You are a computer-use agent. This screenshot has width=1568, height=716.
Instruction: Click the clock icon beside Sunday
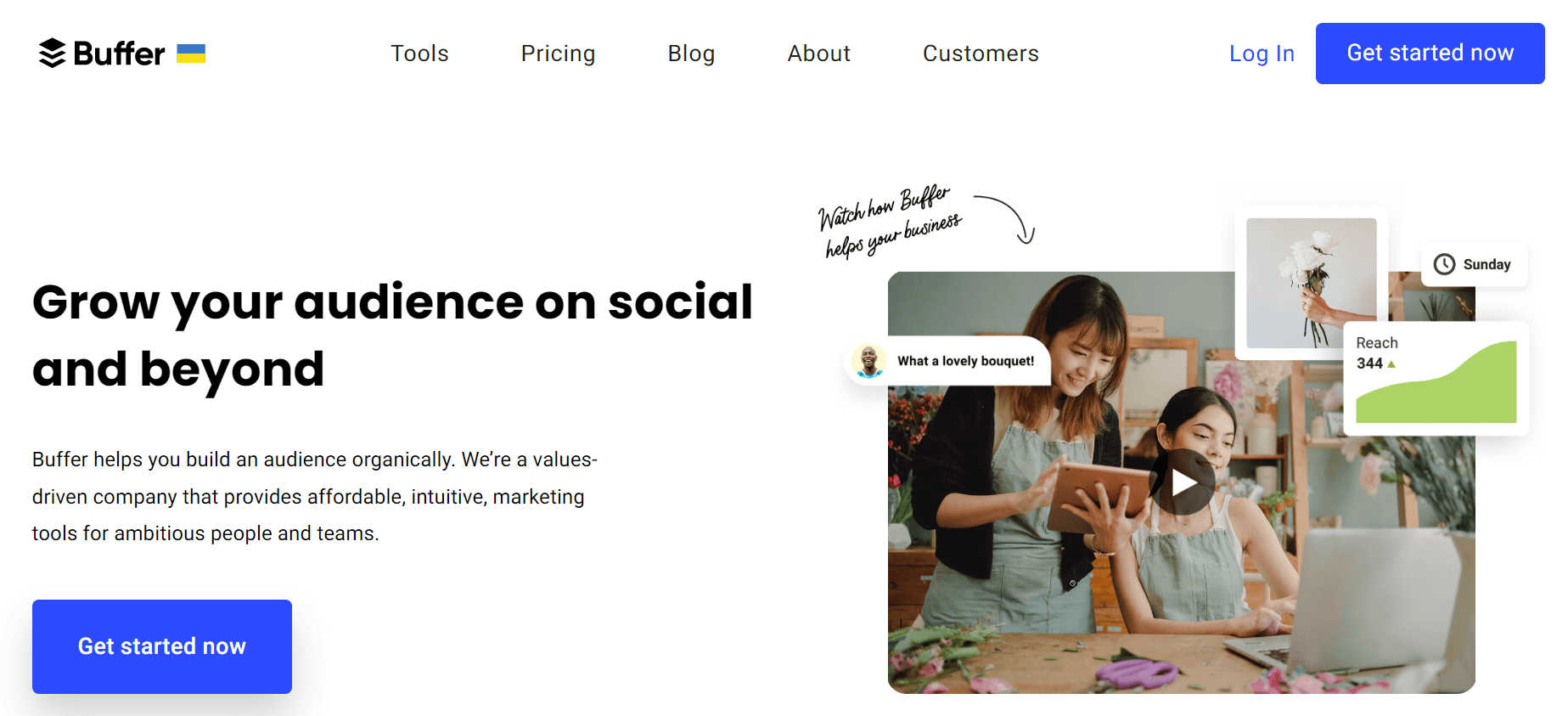pos(1444,264)
